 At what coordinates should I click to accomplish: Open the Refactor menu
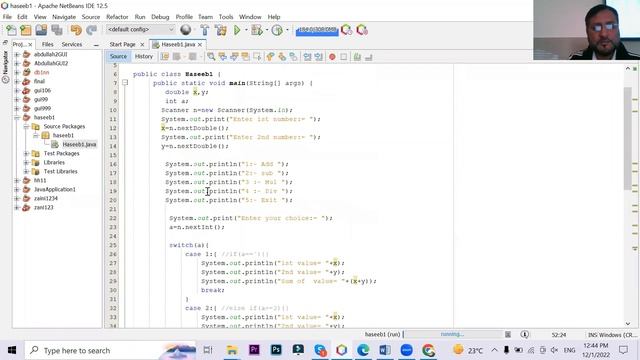click(x=117, y=17)
